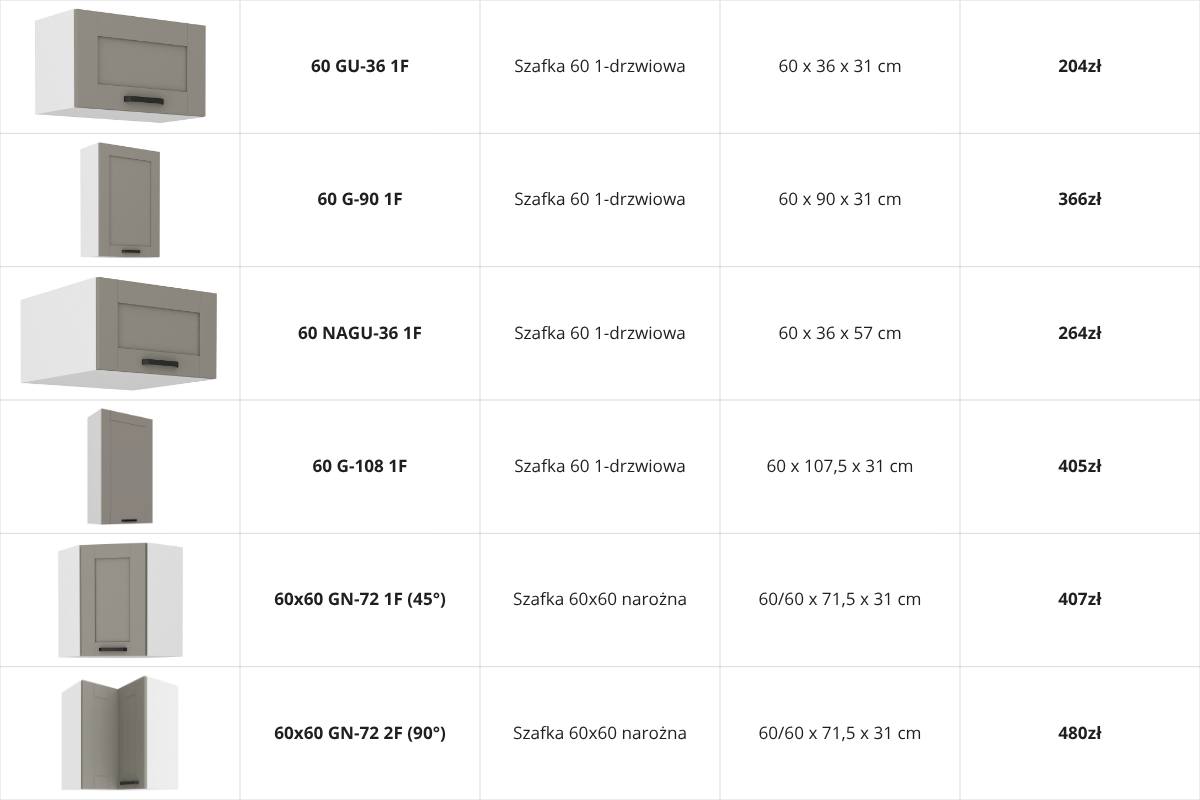Click the product name 60 GU-36 1F
Viewport: 1200px width, 800px height.
click(360, 67)
